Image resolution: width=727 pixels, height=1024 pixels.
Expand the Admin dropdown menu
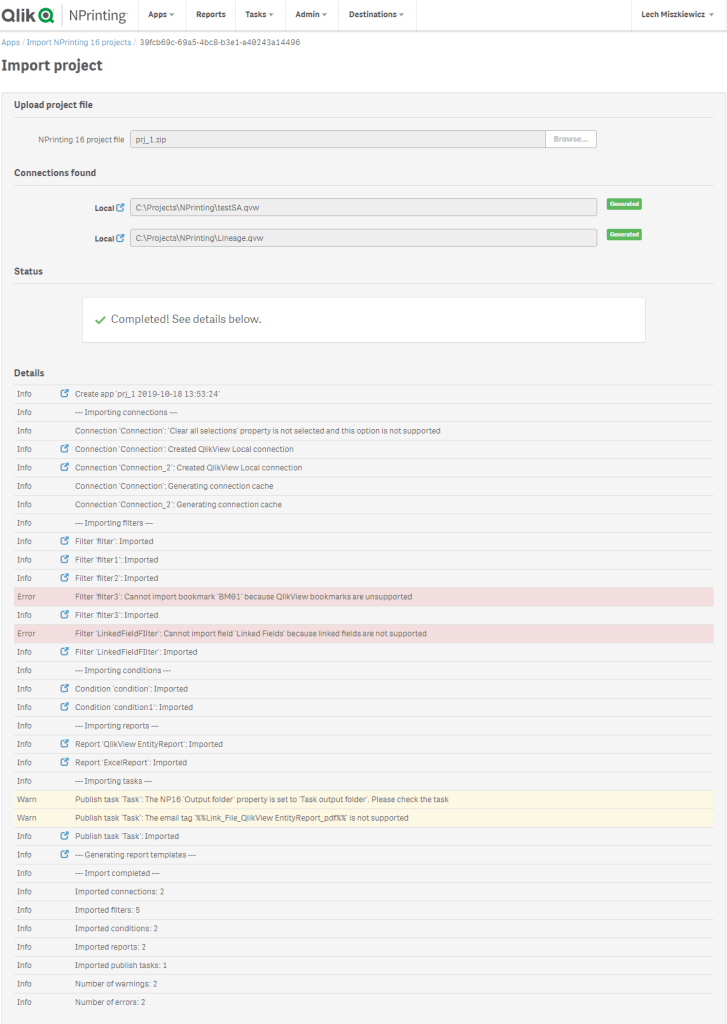click(x=311, y=15)
